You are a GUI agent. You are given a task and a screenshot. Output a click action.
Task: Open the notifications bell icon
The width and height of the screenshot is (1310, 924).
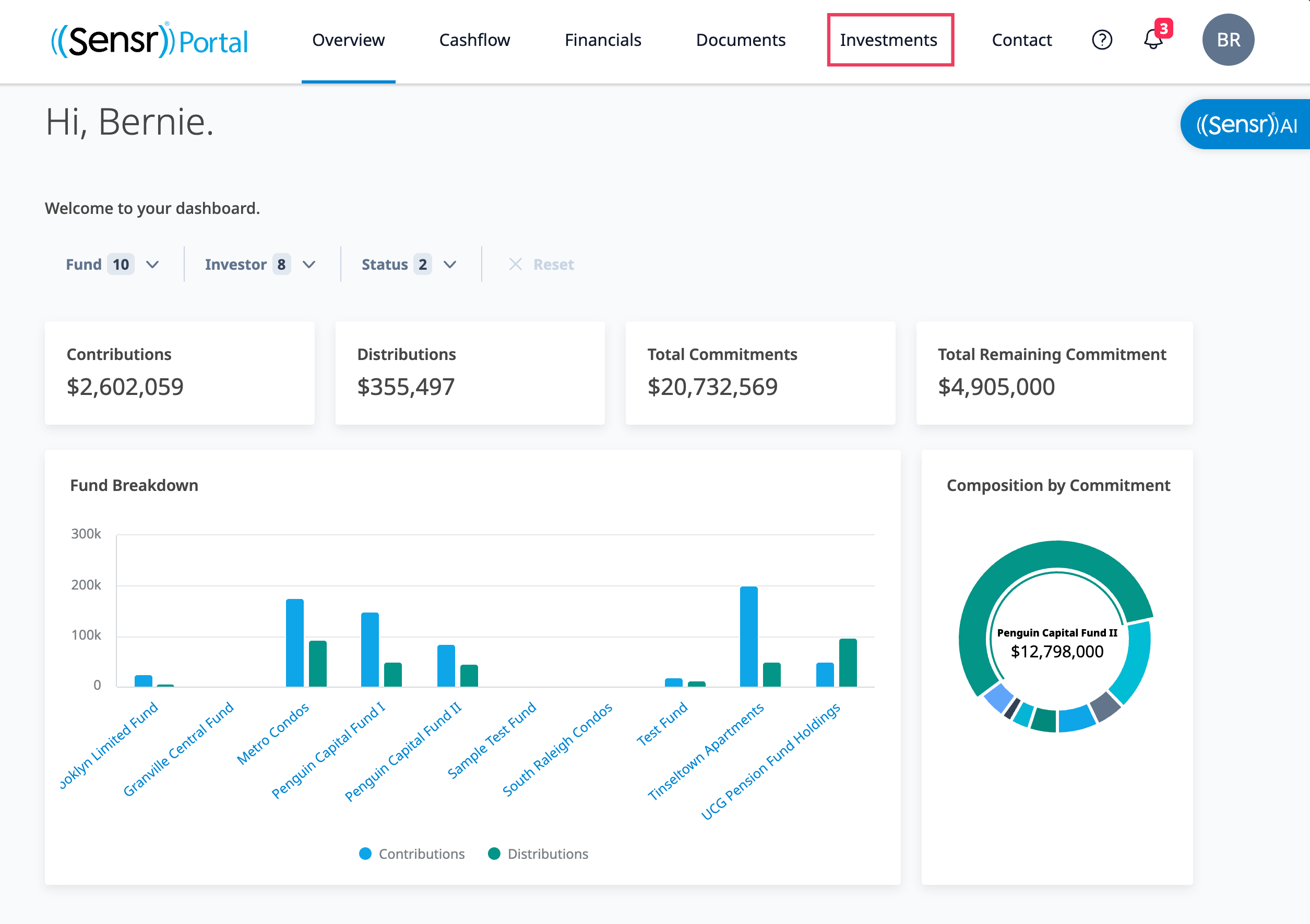coord(1153,39)
